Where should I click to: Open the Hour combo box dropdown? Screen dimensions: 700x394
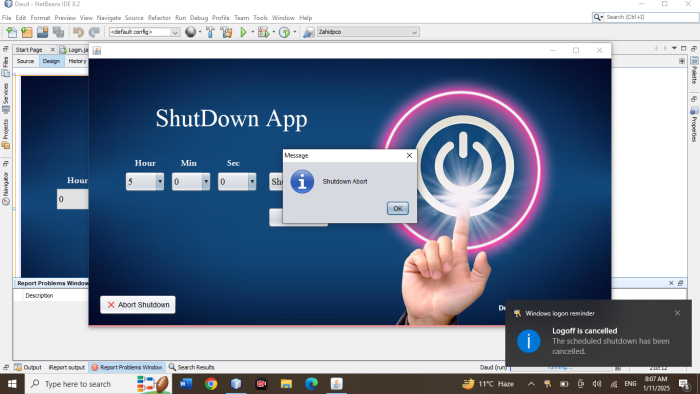click(160, 182)
